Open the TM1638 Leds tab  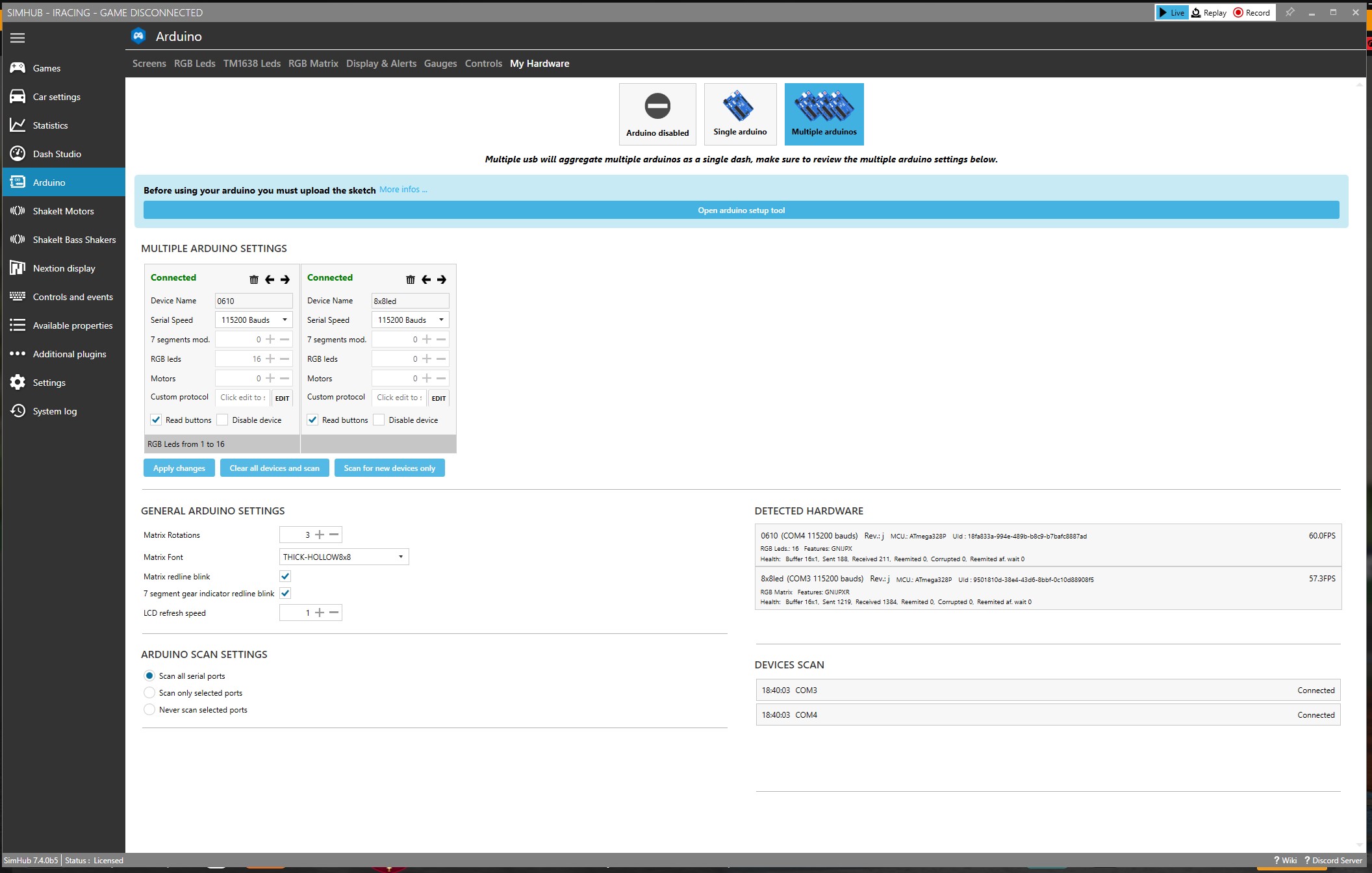(x=252, y=64)
